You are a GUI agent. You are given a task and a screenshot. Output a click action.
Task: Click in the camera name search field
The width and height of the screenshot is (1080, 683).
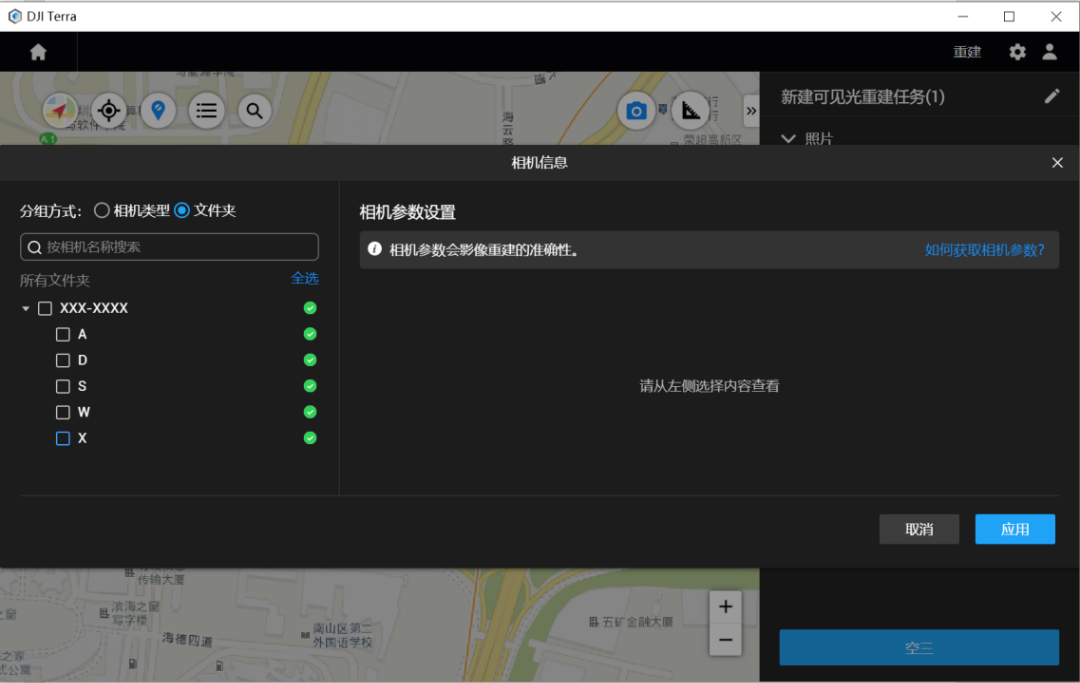pyautogui.click(x=170, y=247)
